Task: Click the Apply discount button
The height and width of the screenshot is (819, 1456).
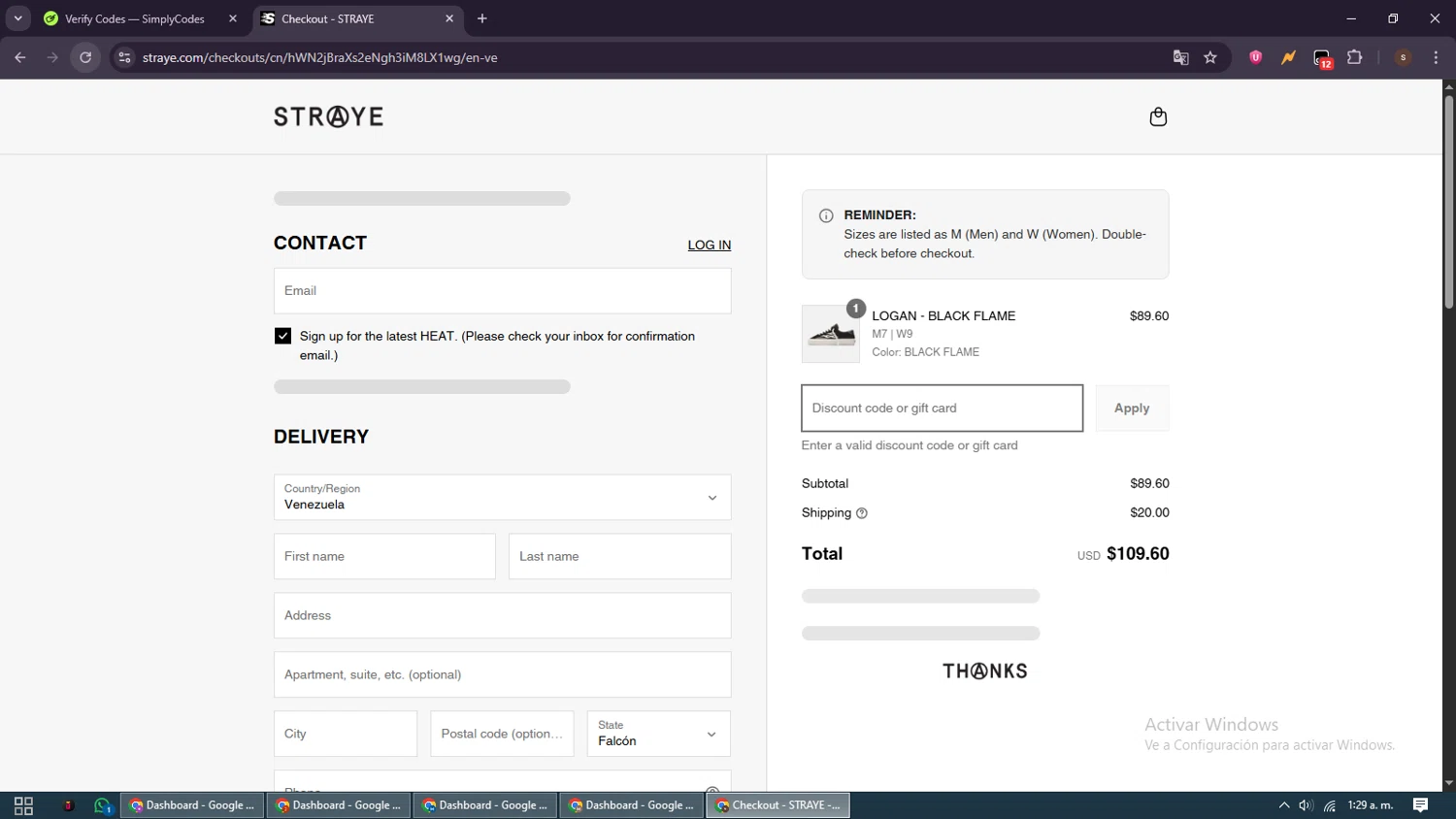Action: tap(1132, 408)
